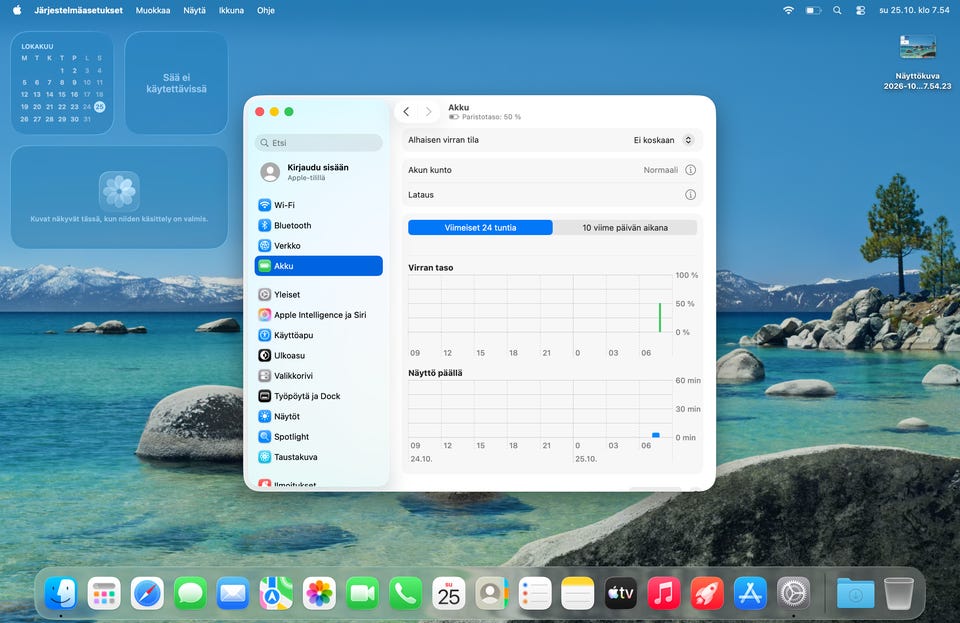Viewport: 960px width, 623px height.
Task: Show info for Akun kunto
Action: click(690, 170)
